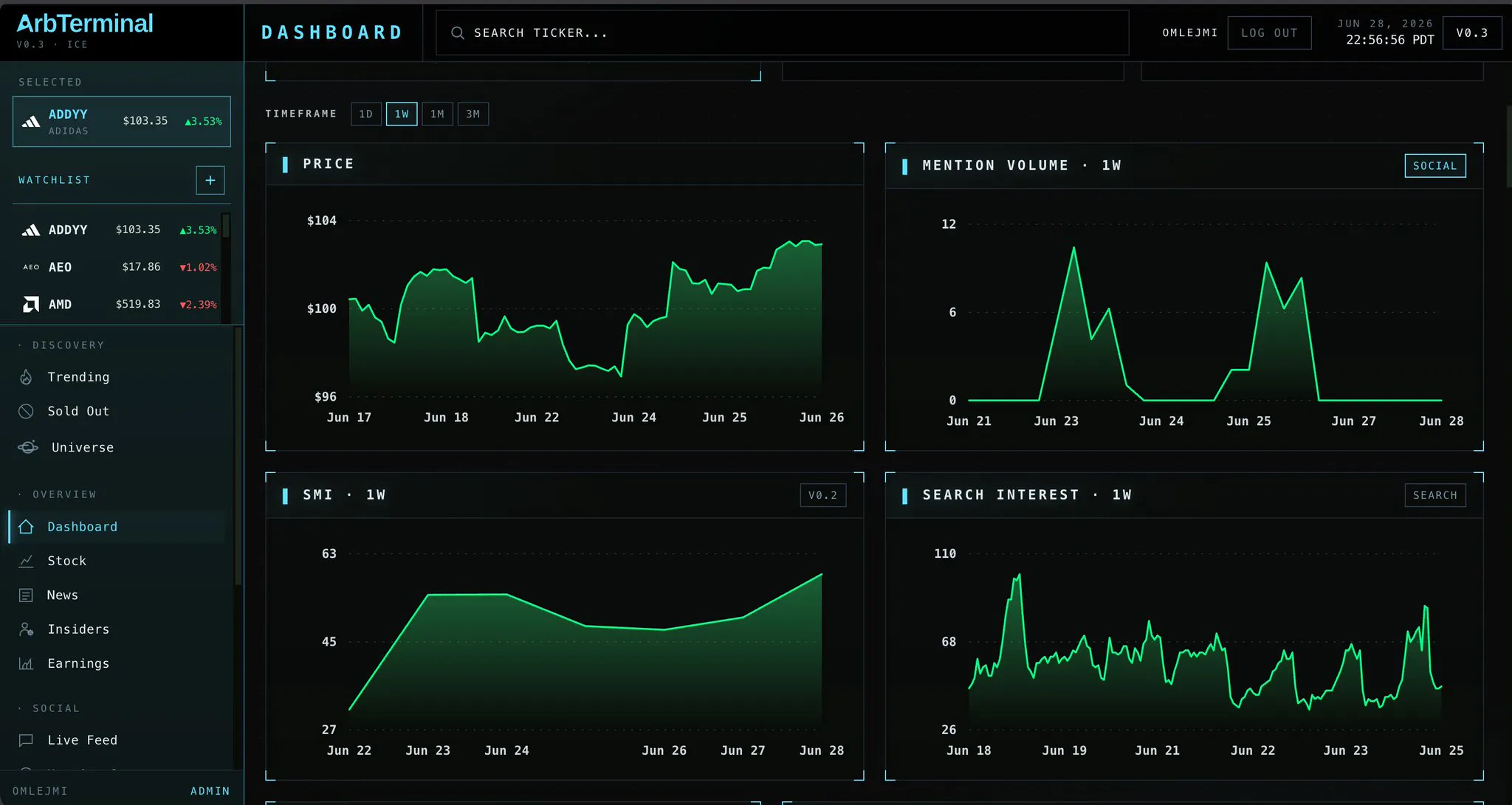This screenshot has width=1512, height=805.
Task: Click the Insiders person icon
Action: [x=26, y=629]
